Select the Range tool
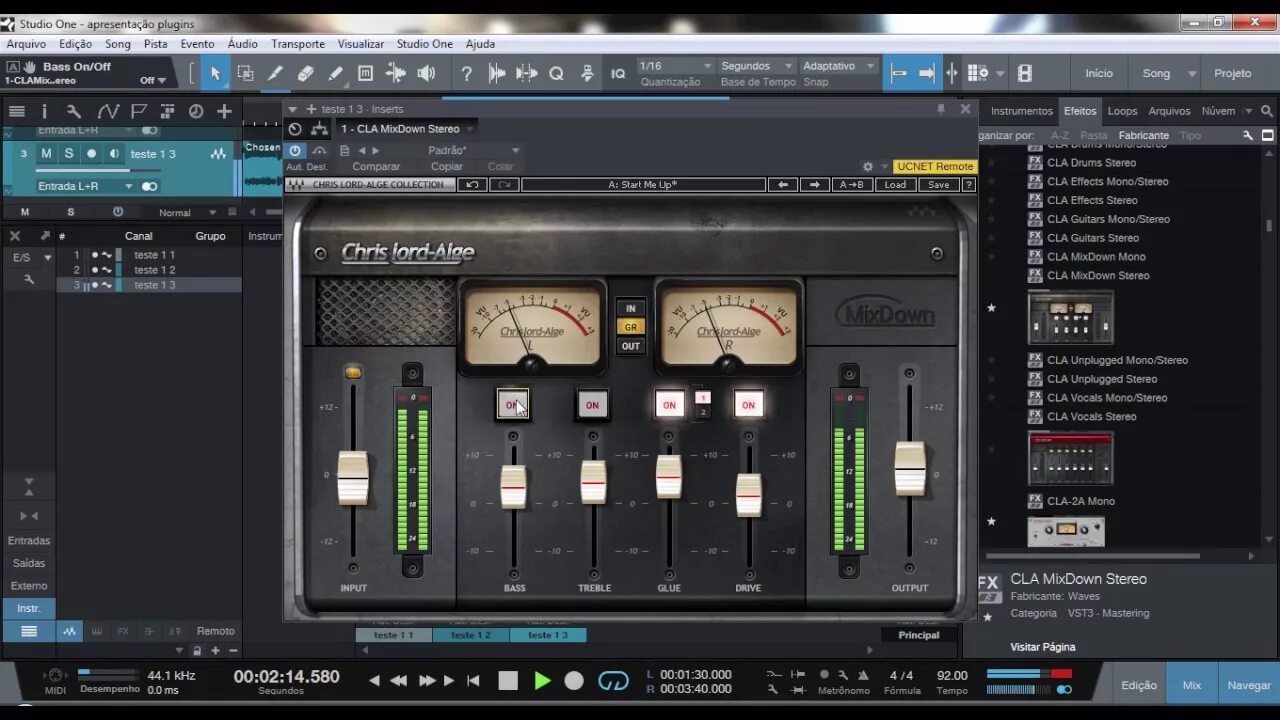Screen dimensions: 1280x720 (245, 73)
